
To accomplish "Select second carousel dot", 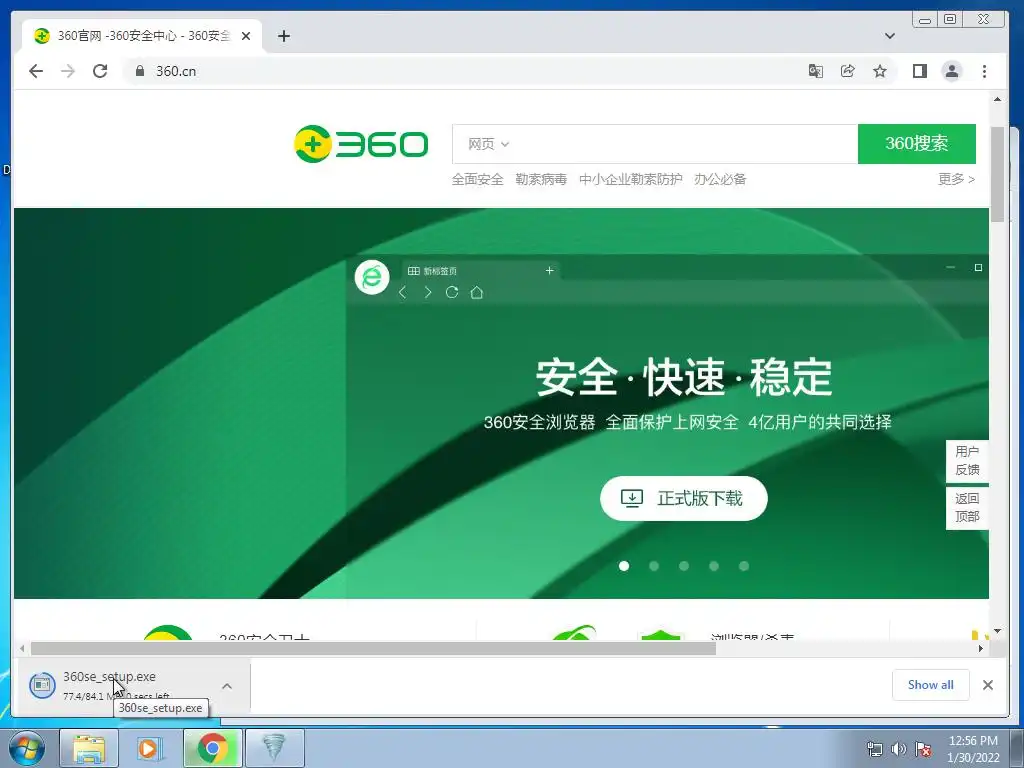I will click(654, 566).
